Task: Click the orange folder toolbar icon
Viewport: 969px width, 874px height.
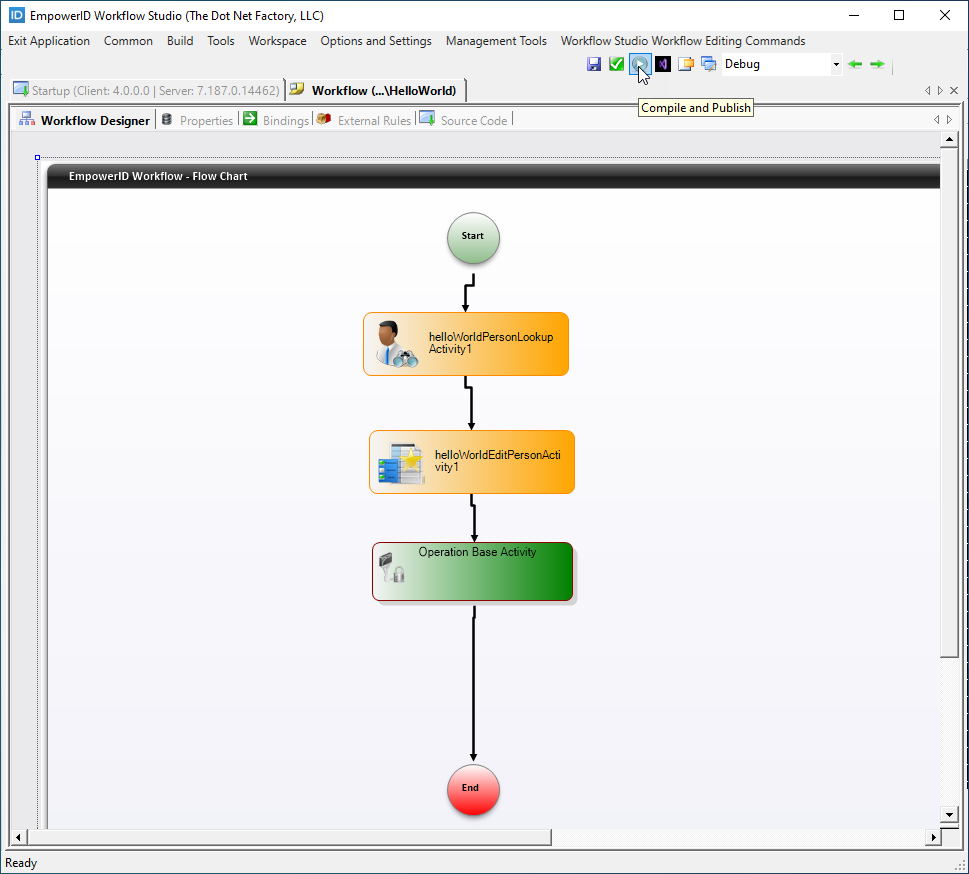Action: click(x=686, y=63)
